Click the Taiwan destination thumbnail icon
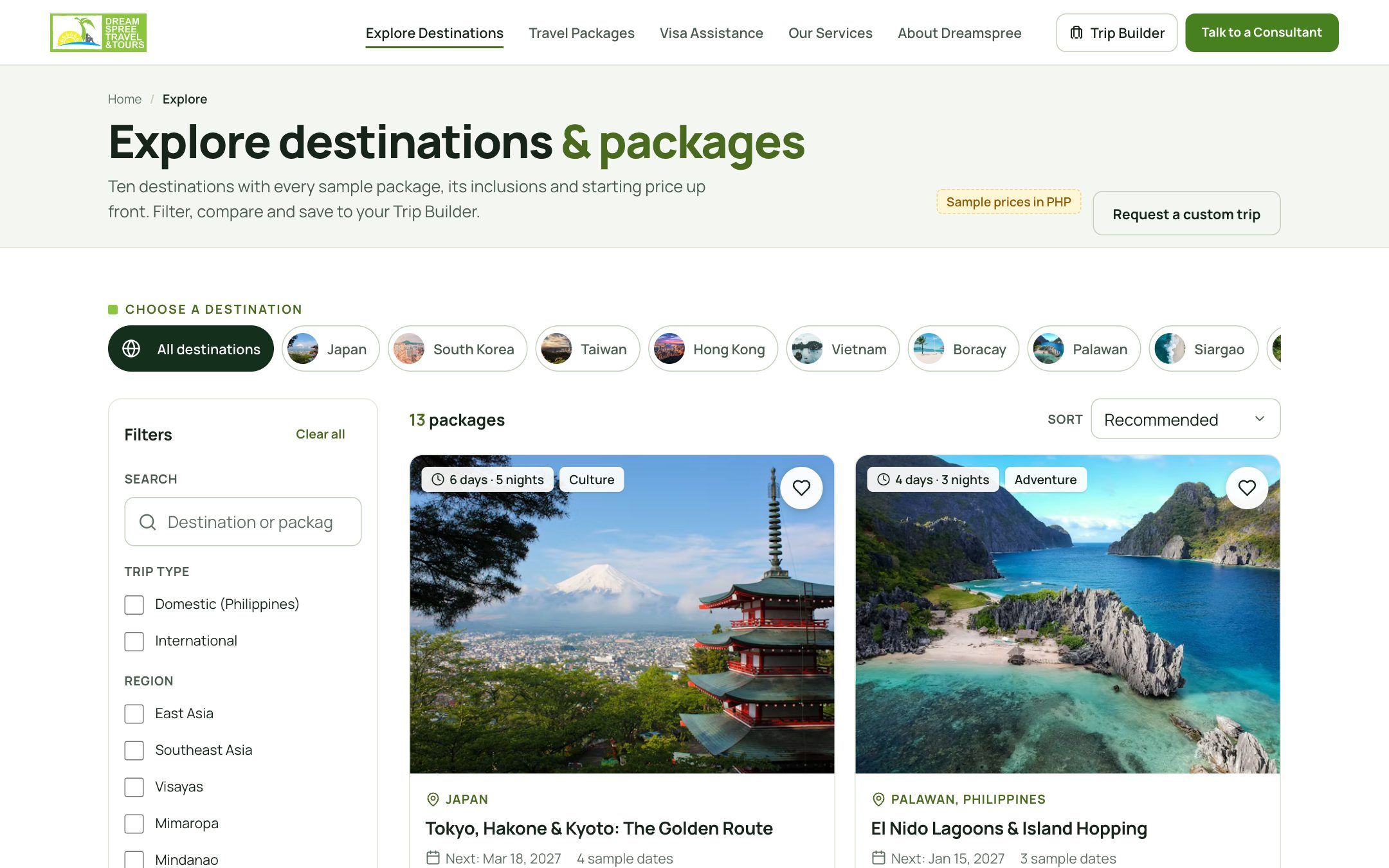This screenshot has width=1389, height=868. point(557,348)
